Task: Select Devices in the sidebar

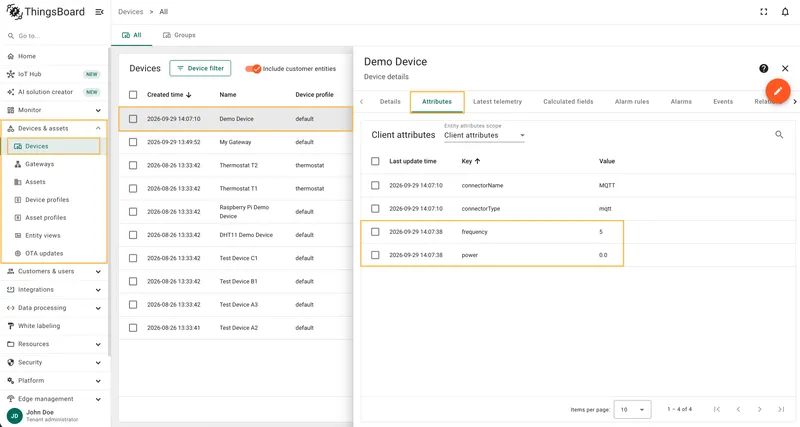Action: pyautogui.click(x=54, y=146)
